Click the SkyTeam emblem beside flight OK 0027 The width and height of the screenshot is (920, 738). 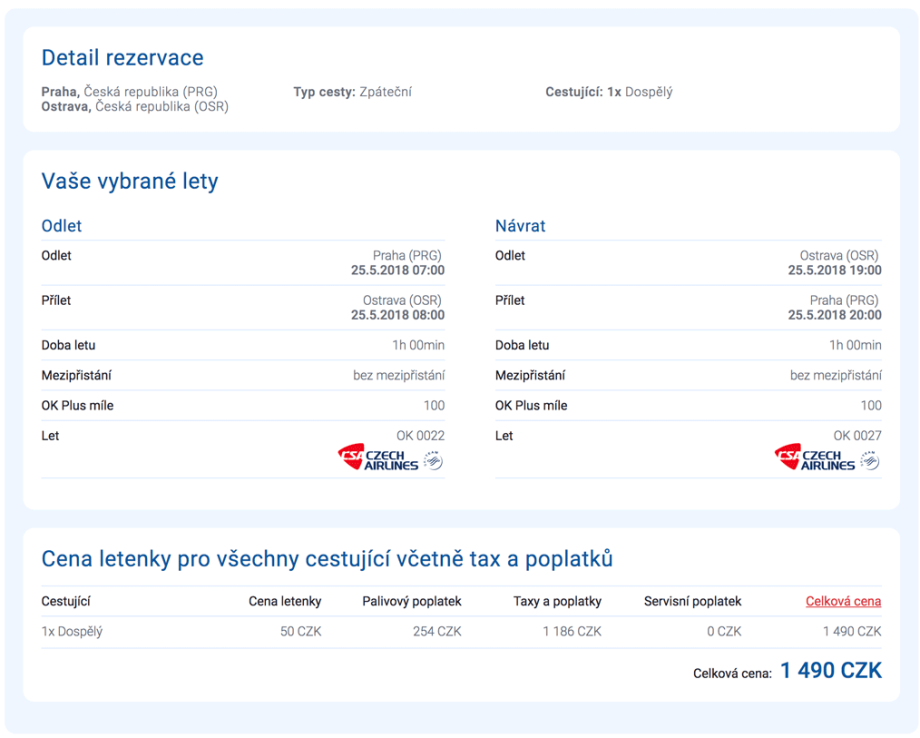click(x=870, y=460)
